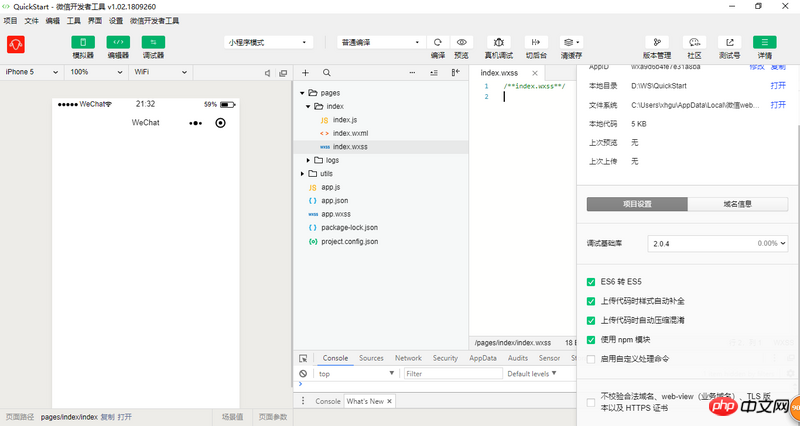This screenshot has width=800, height=426.
Task: Start real-device debugging (真机调试) bug icon
Action: click(498, 42)
